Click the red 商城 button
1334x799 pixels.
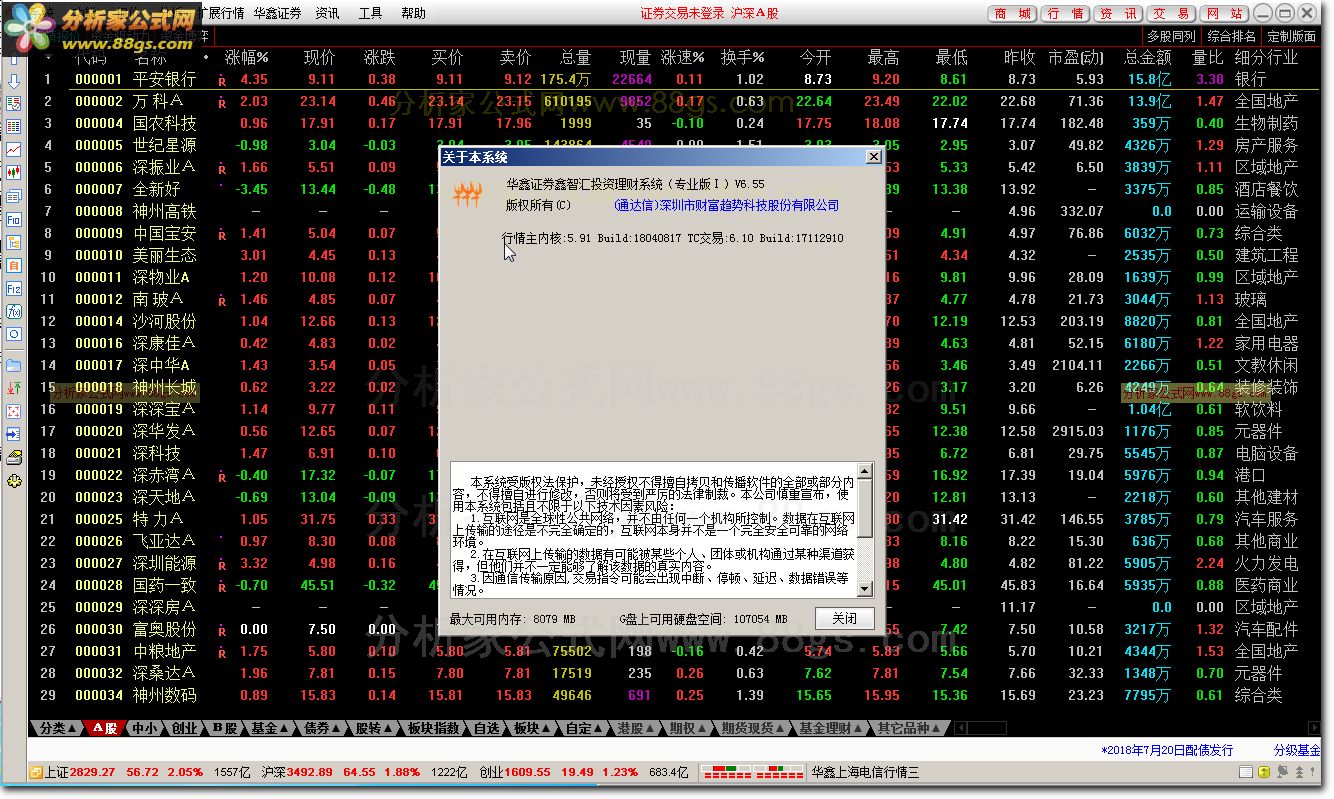[x=1011, y=14]
